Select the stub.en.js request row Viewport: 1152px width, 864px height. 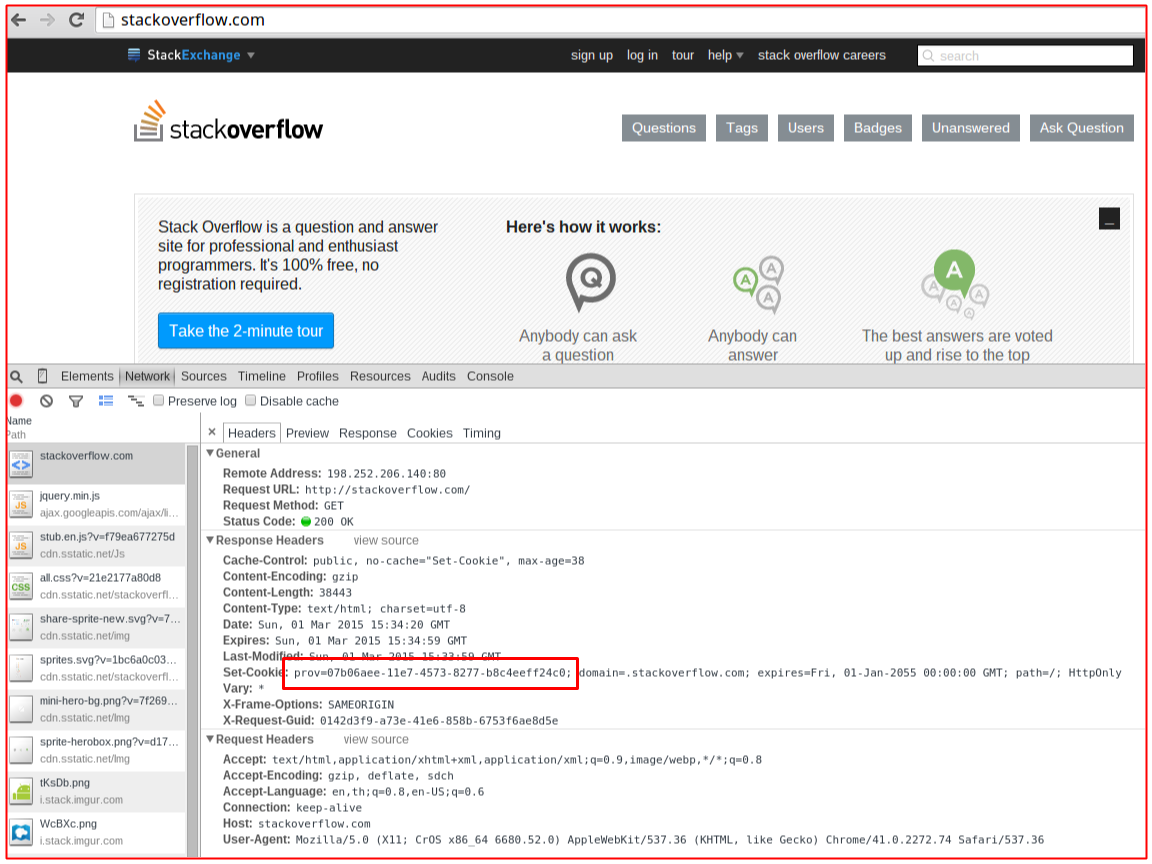click(x=96, y=545)
